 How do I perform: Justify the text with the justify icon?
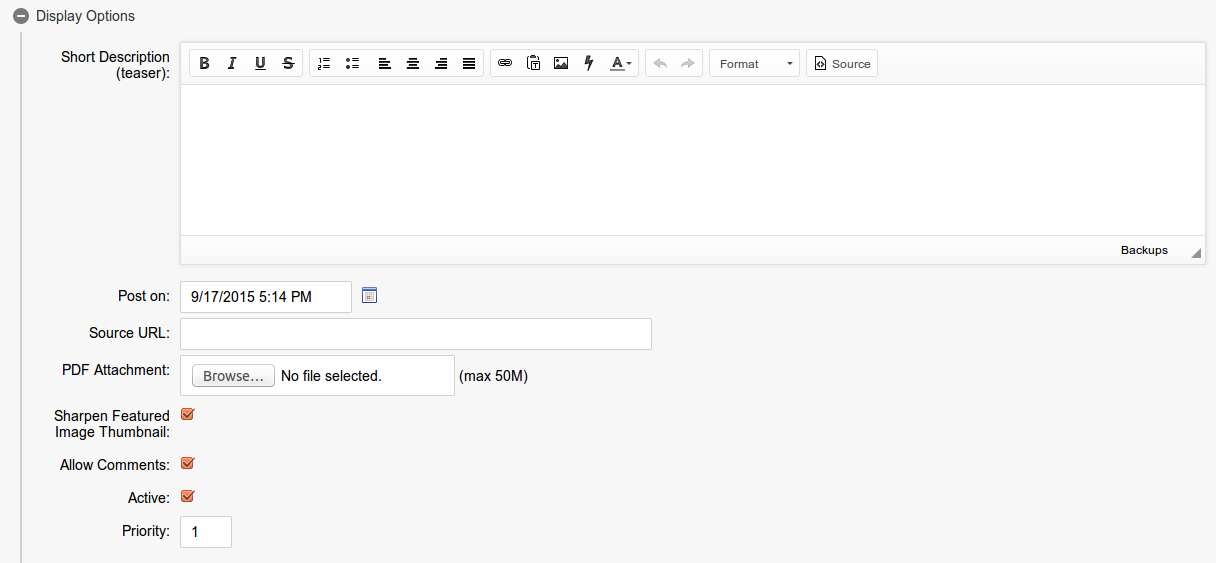469,64
